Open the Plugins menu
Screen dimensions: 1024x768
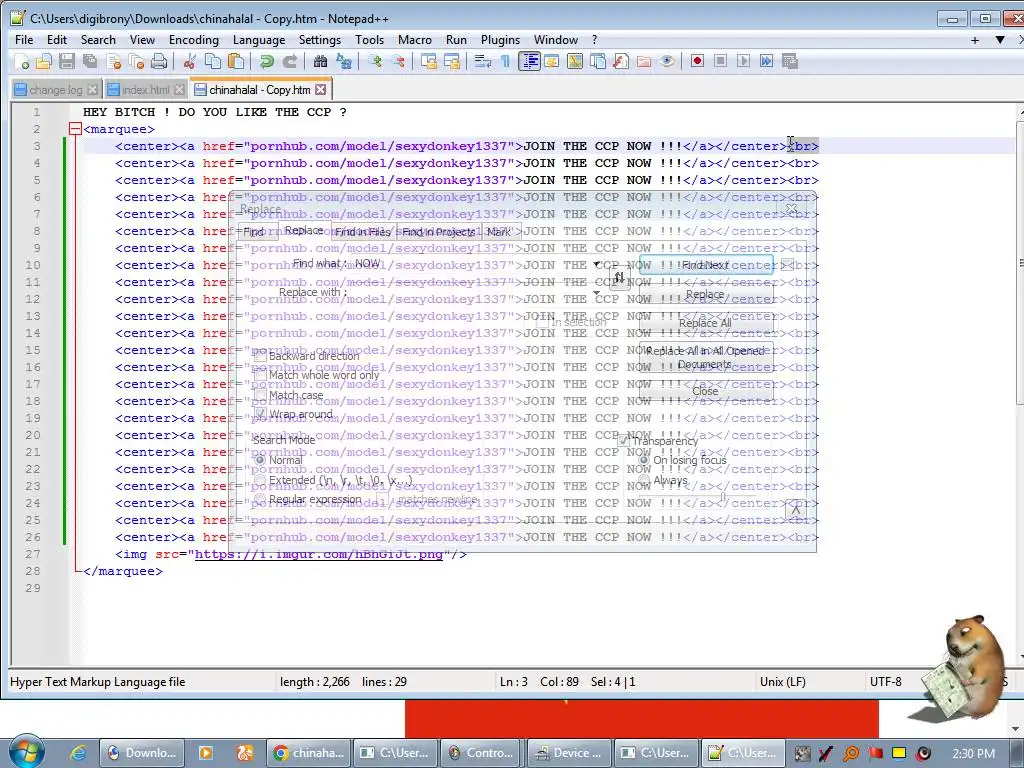(x=500, y=40)
